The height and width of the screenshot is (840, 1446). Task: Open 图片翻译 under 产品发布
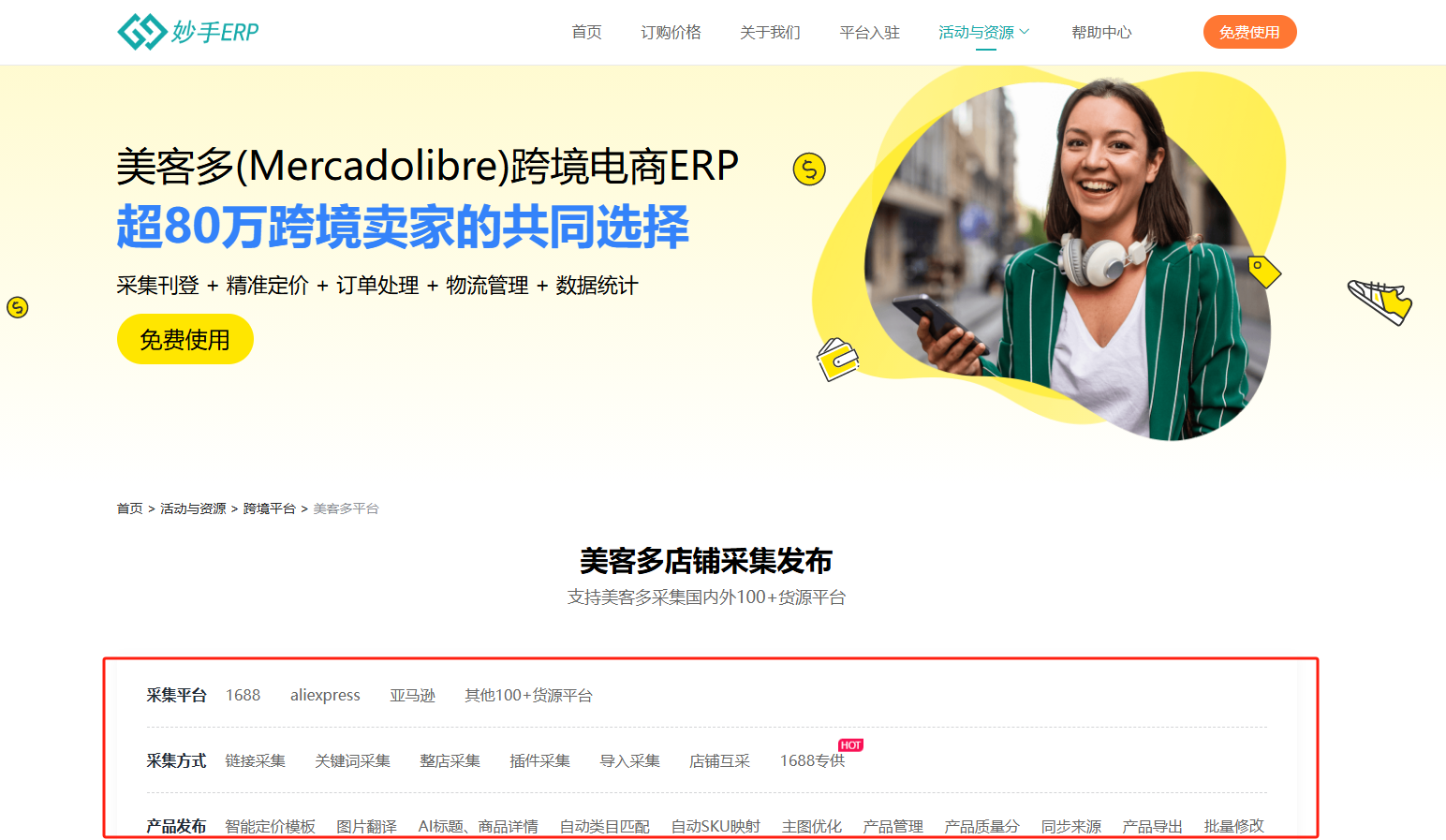point(366,826)
